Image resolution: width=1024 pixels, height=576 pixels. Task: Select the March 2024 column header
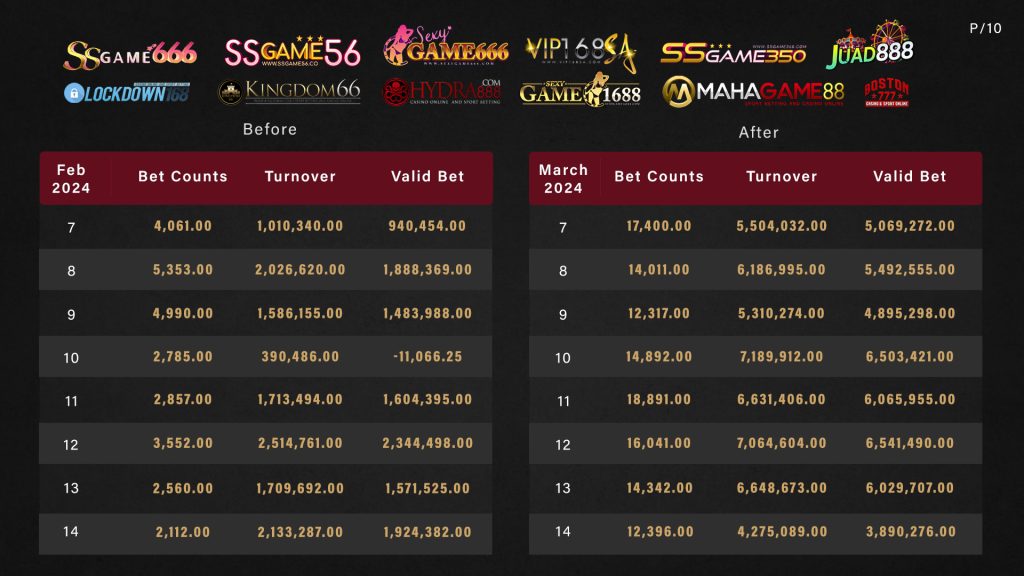click(563, 178)
